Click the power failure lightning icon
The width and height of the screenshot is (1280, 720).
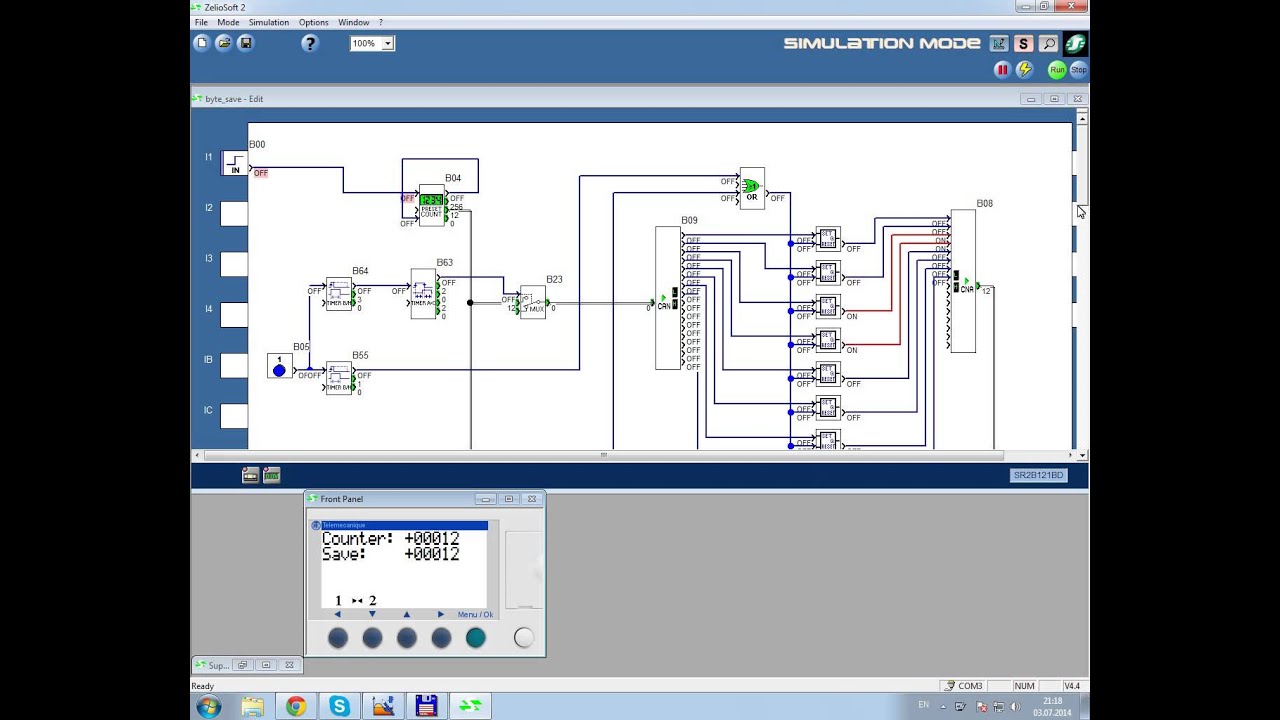(x=1025, y=69)
